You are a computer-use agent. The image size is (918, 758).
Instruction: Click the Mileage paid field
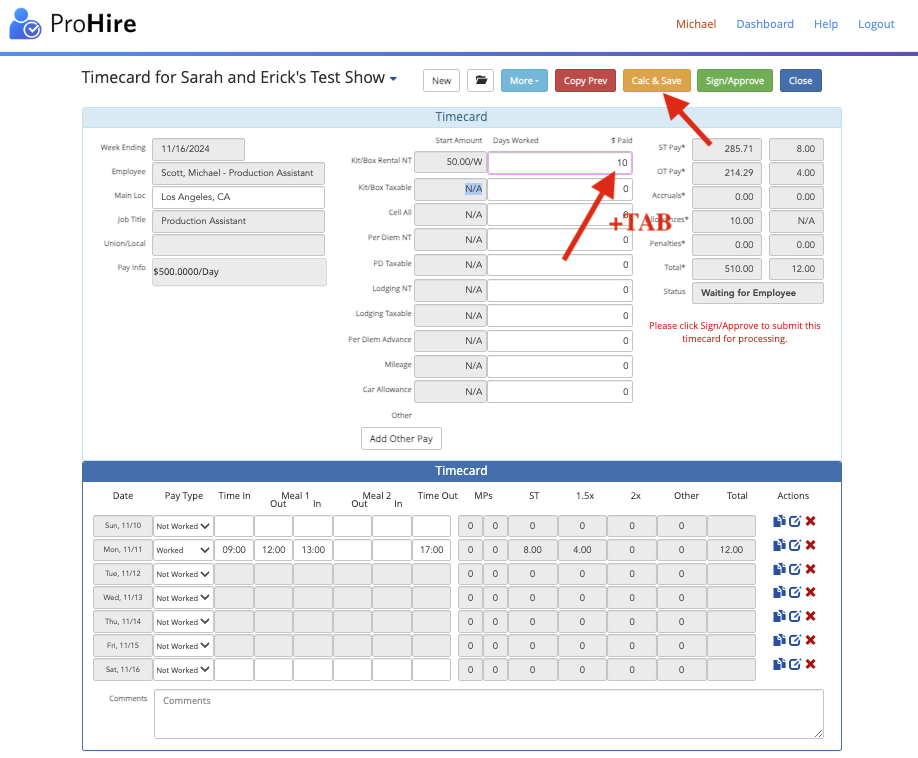click(560, 366)
